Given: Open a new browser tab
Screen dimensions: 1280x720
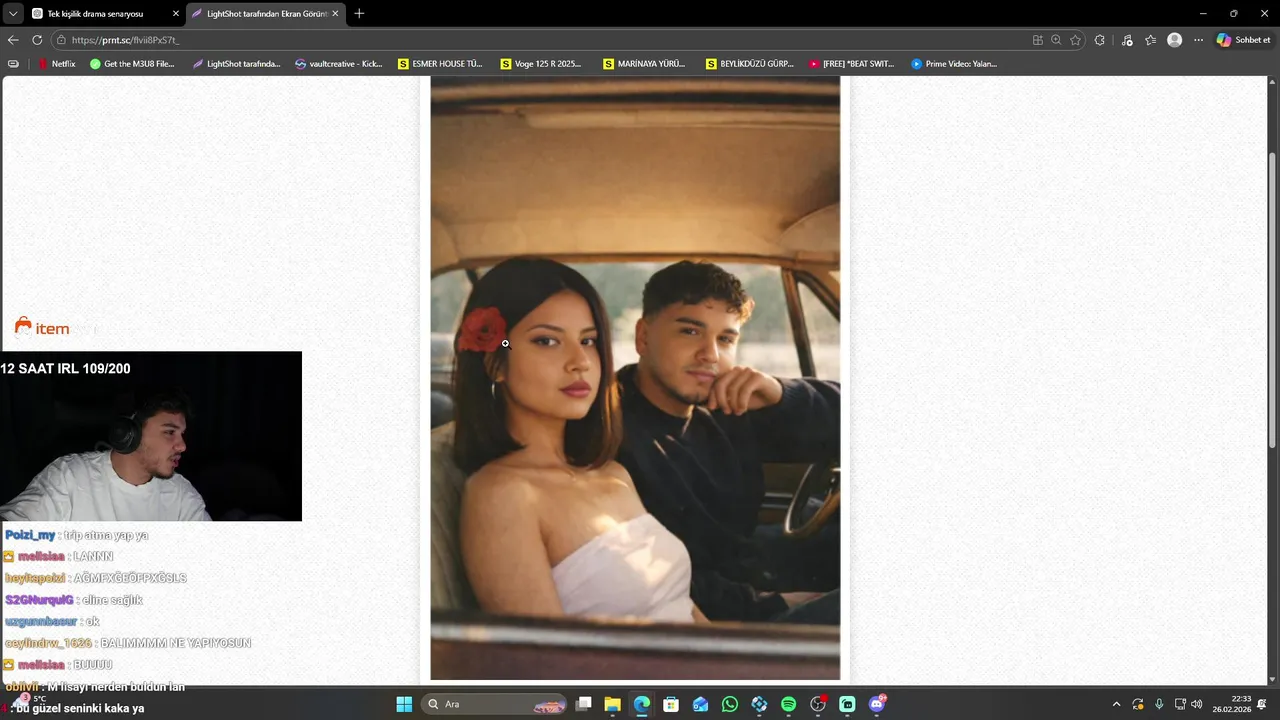Looking at the screenshot, I should pyautogui.click(x=359, y=14).
